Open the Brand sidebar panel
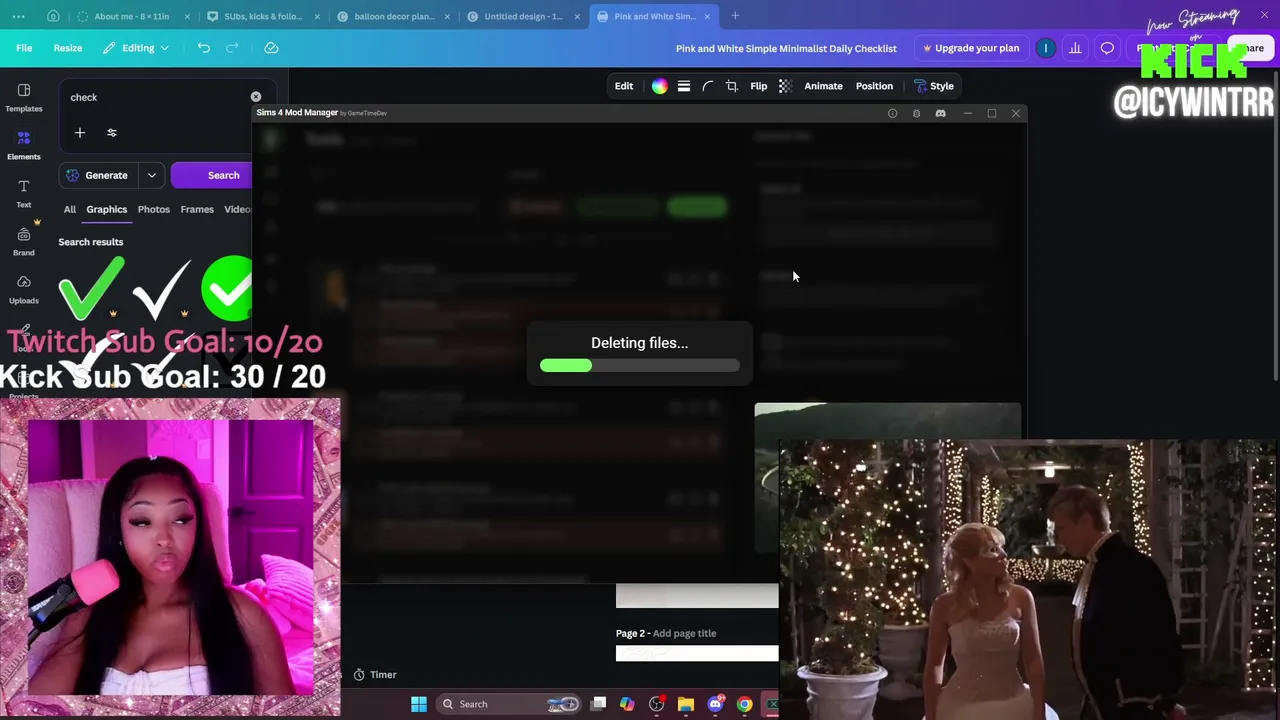Screen dimensions: 1280x720 coord(24,241)
